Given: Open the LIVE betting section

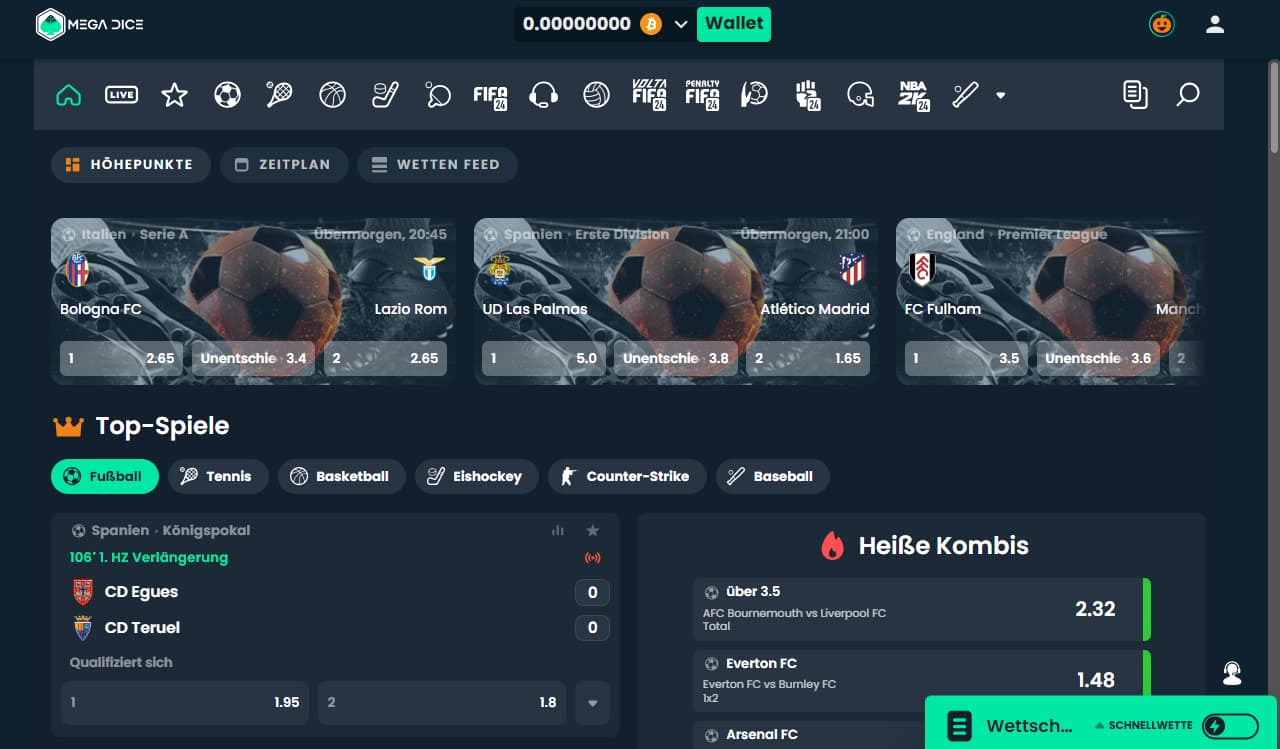Looking at the screenshot, I should pyautogui.click(x=121, y=95).
